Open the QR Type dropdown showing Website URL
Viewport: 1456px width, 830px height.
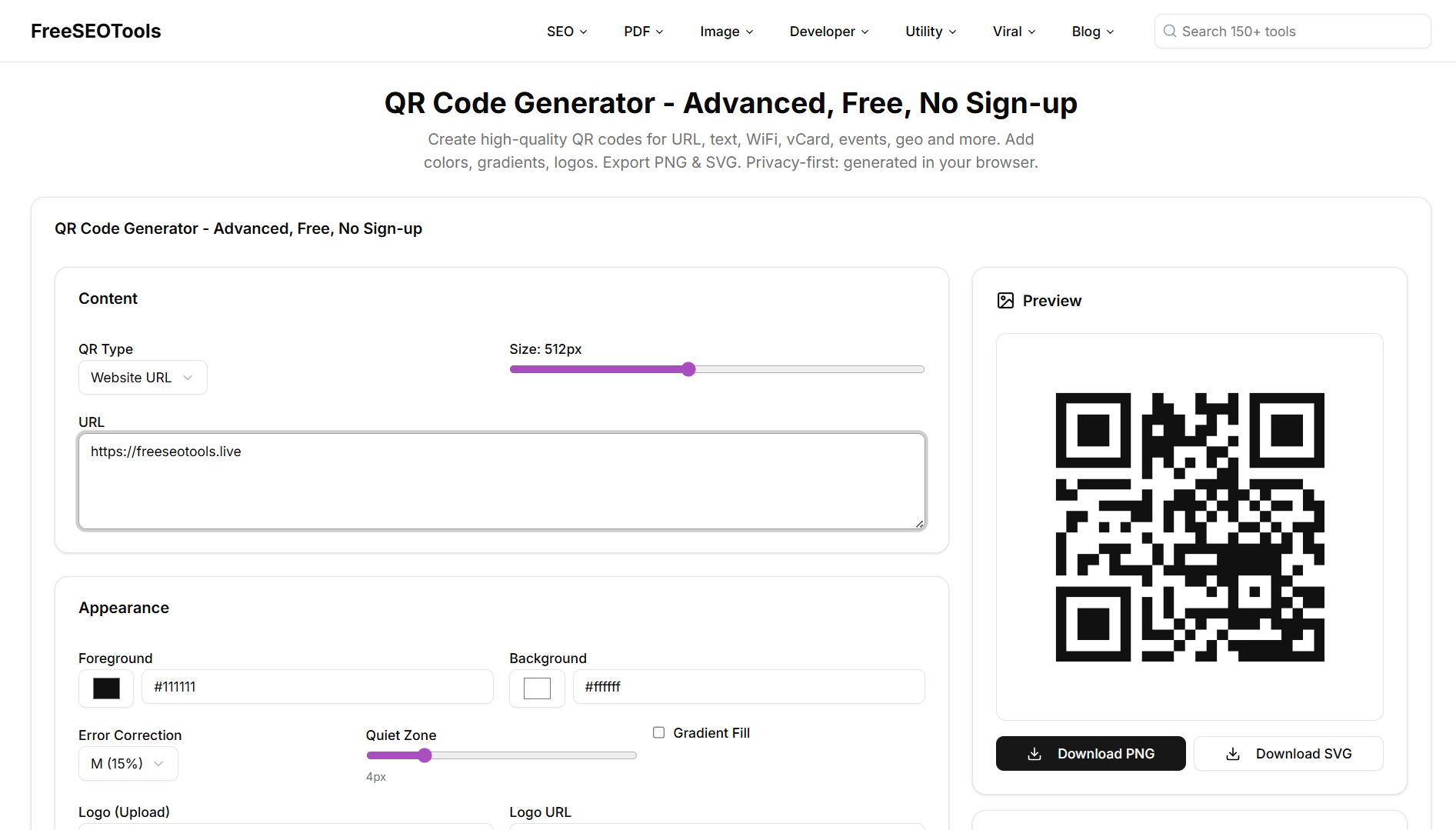pyautogui.click(x=142, y=377)
